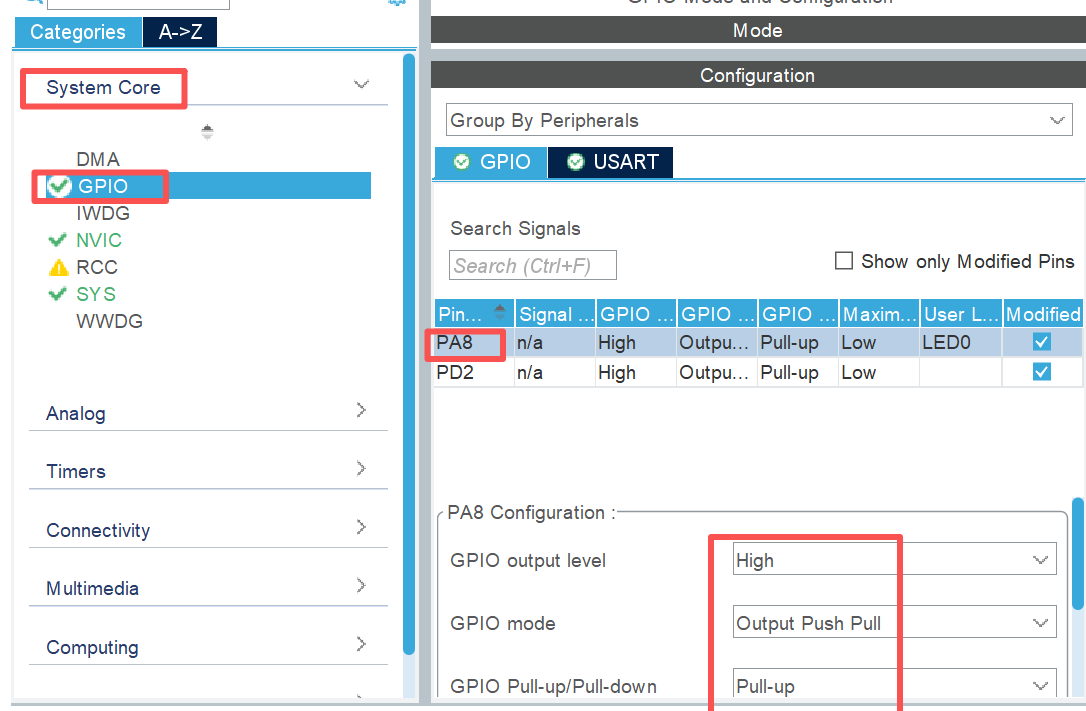
Task: Click the sort arrow under System Core
Action: tap(207, 132)
